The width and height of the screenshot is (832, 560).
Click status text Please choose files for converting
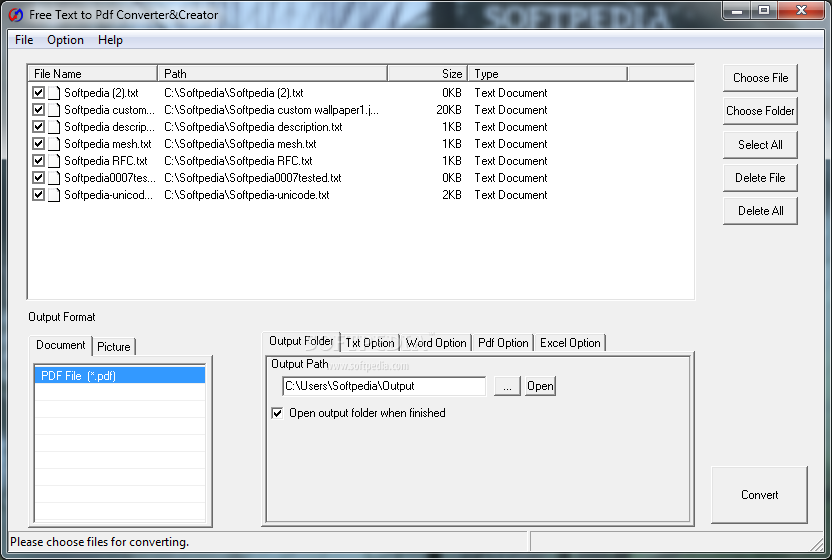tap(100, 542)
